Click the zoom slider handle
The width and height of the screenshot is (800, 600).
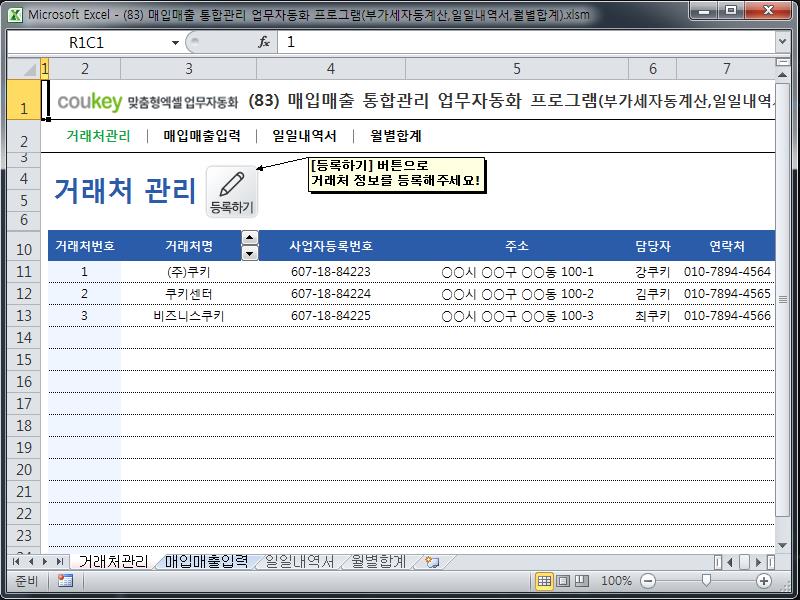tap(706, 581)
